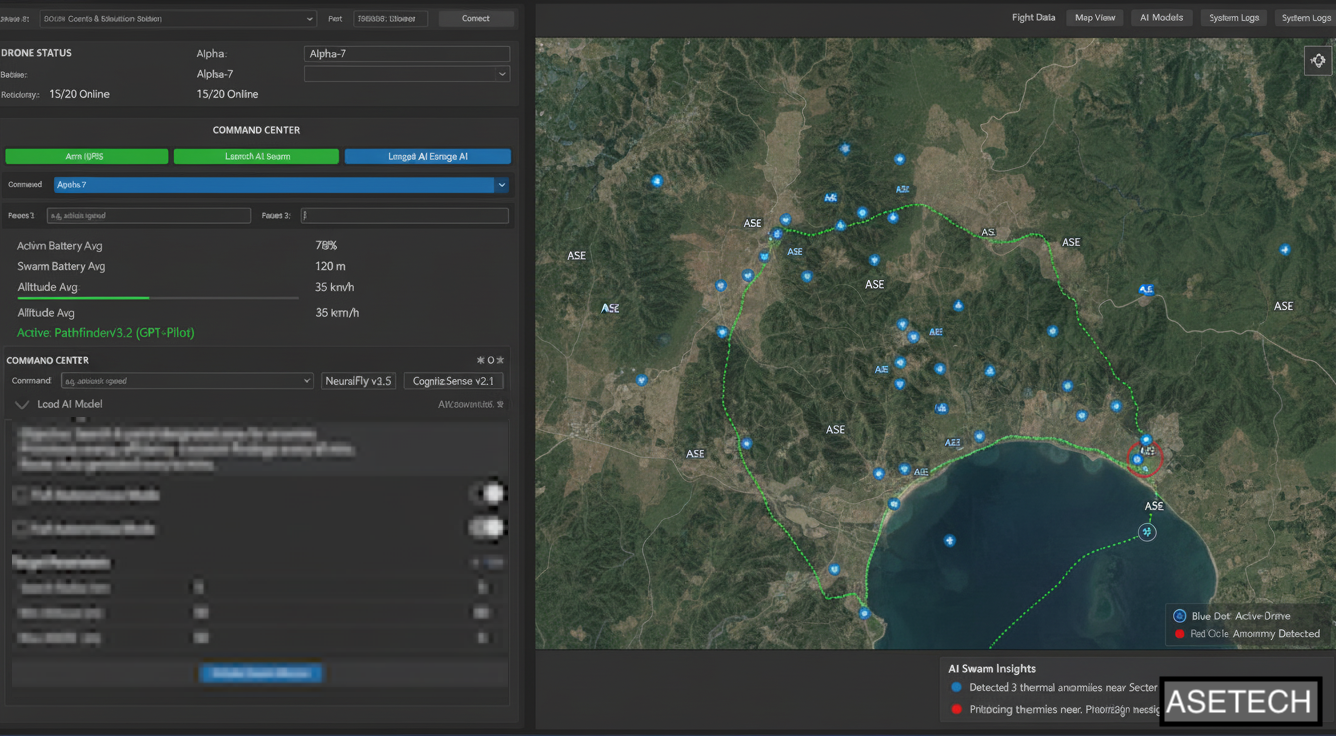Select the NeuralFly v3.5 model button
Screen dimensions: 1336x736
(x=358, y=381)
